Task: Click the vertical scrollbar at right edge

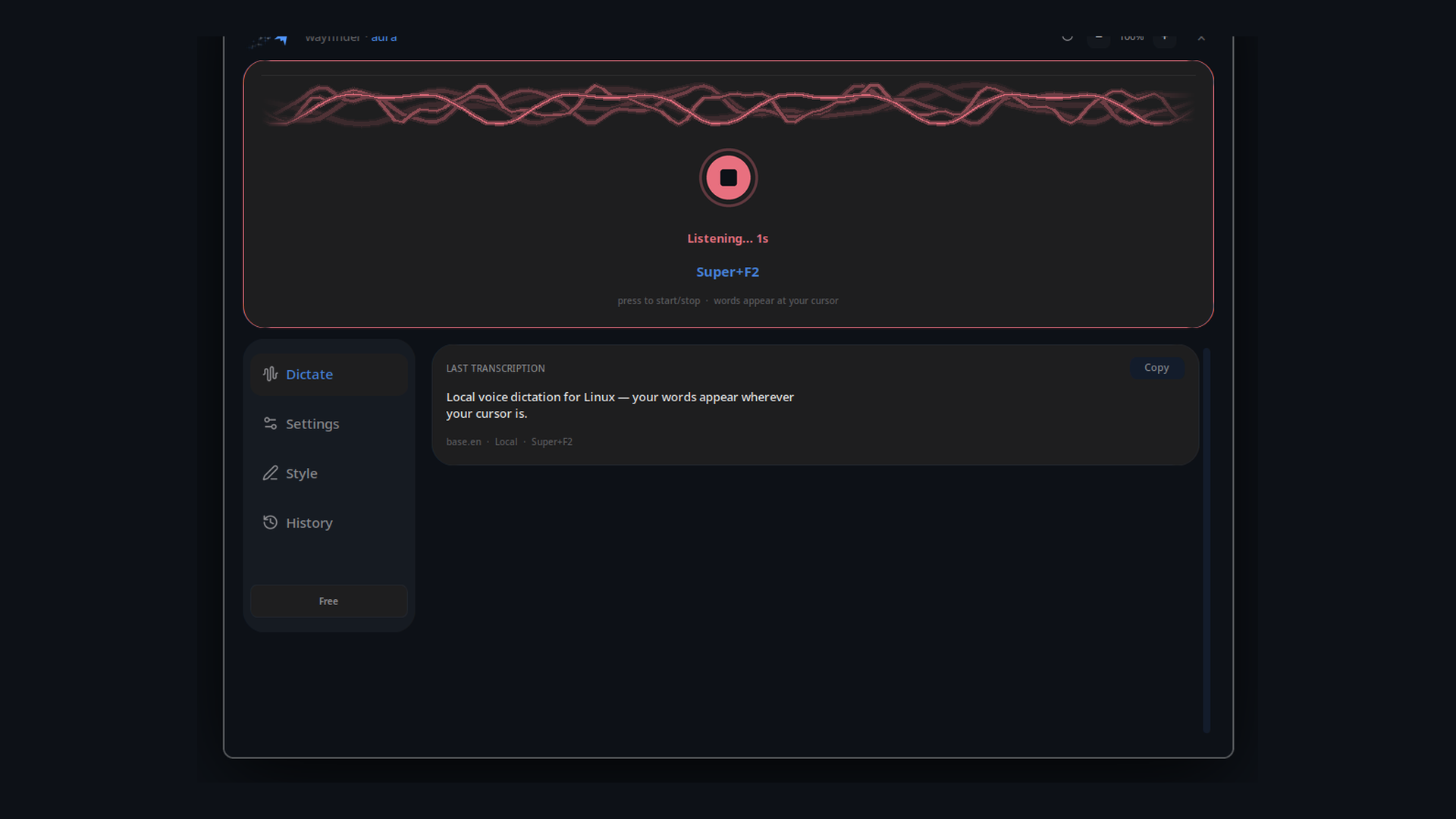Action: tap(1207, 540)
